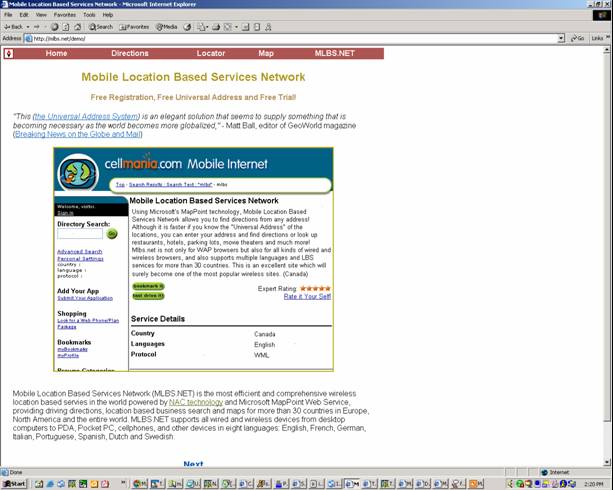Screen dimensions: 613x490
Task: Open the address bar dropdown arrow
Action: (x=561, y=38)
